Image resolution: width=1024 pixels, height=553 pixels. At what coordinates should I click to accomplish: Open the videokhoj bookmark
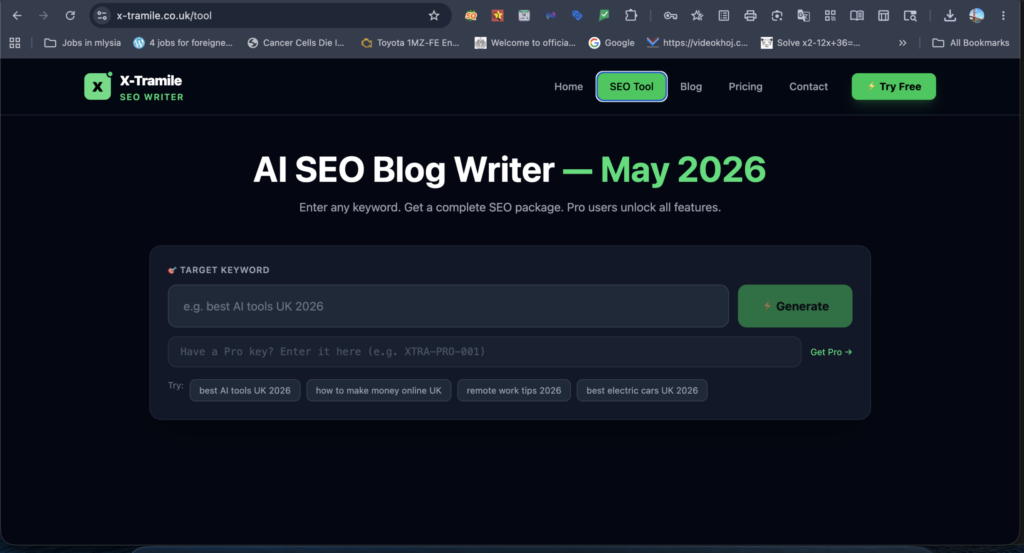697,43
